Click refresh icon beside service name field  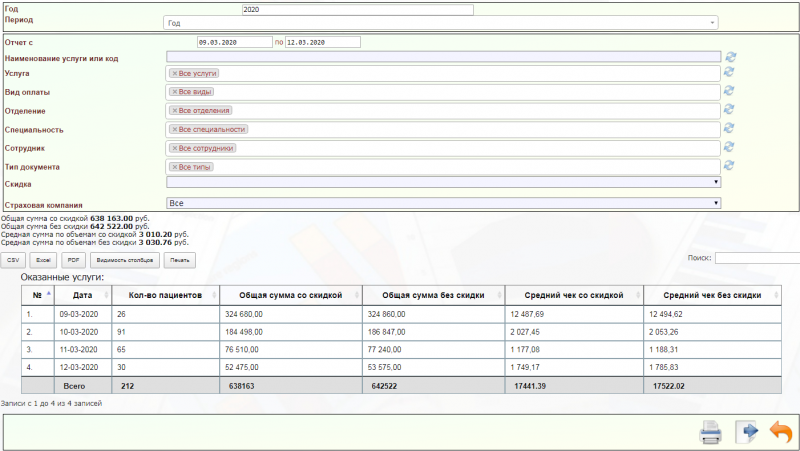click(730, 58)
